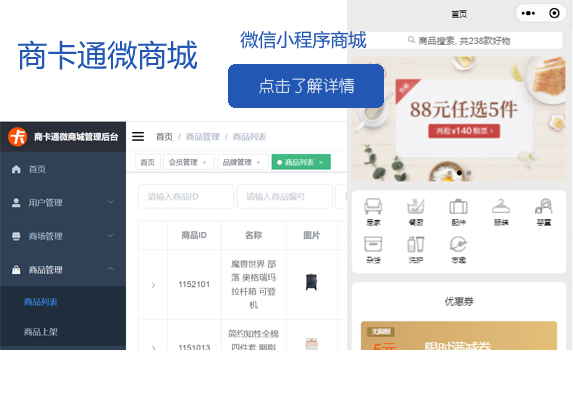This screenshot has width=573, height=405.
Task: Click the red 再抢¥140 button on banner
Action: click(x=464, y=131)
